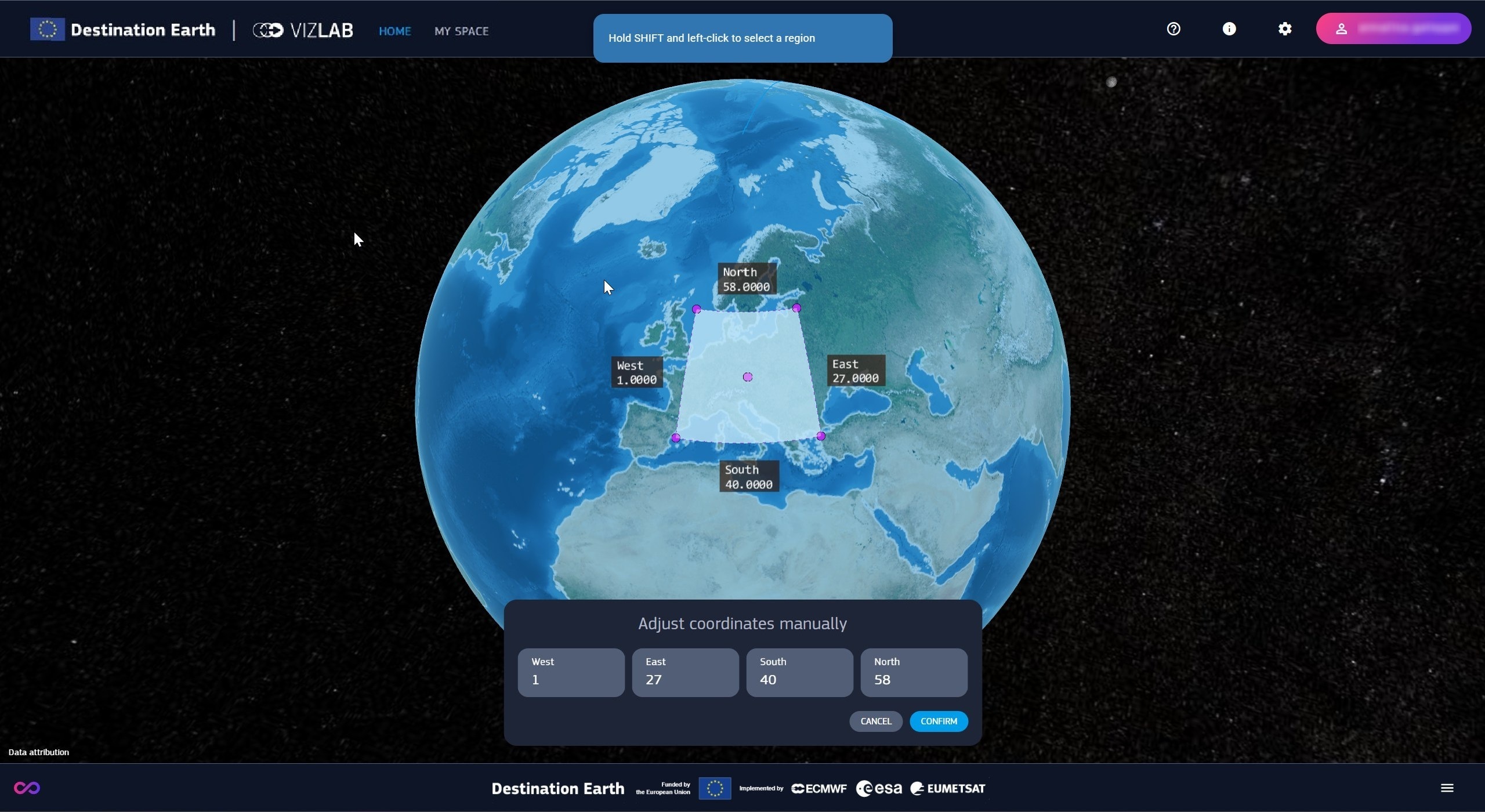
Task: Open the hamburger menu at bottom right
Action: pos(1447,788)
